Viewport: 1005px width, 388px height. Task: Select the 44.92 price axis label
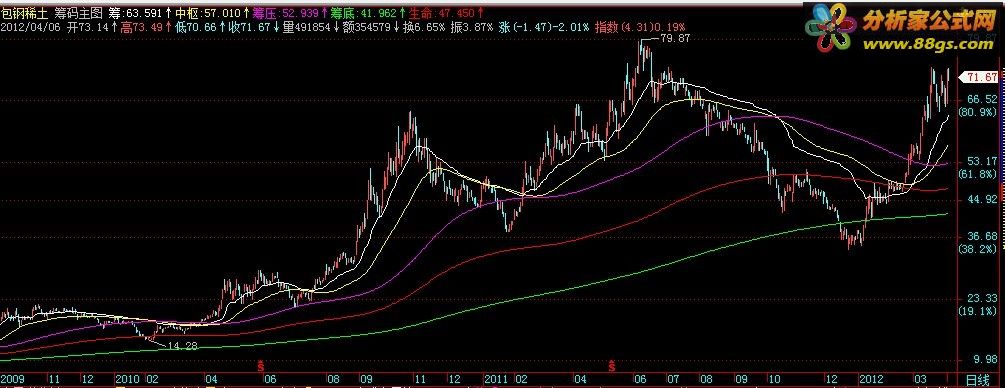pyautogui.click(x=982, y=199)
